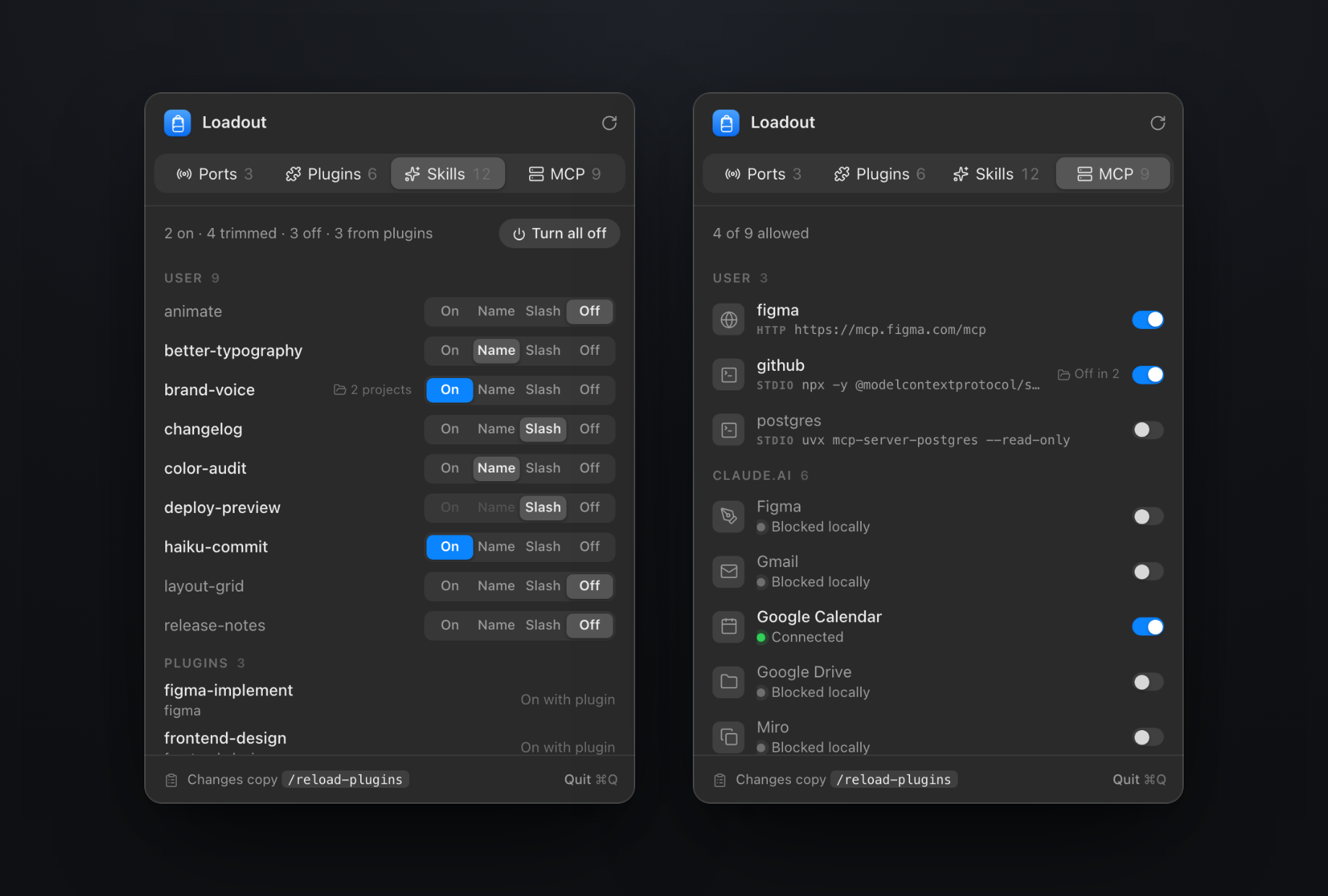1328x896 pixels.
Task: Enable the Miro connector toggle
Action: click(x=1148, y=737)
